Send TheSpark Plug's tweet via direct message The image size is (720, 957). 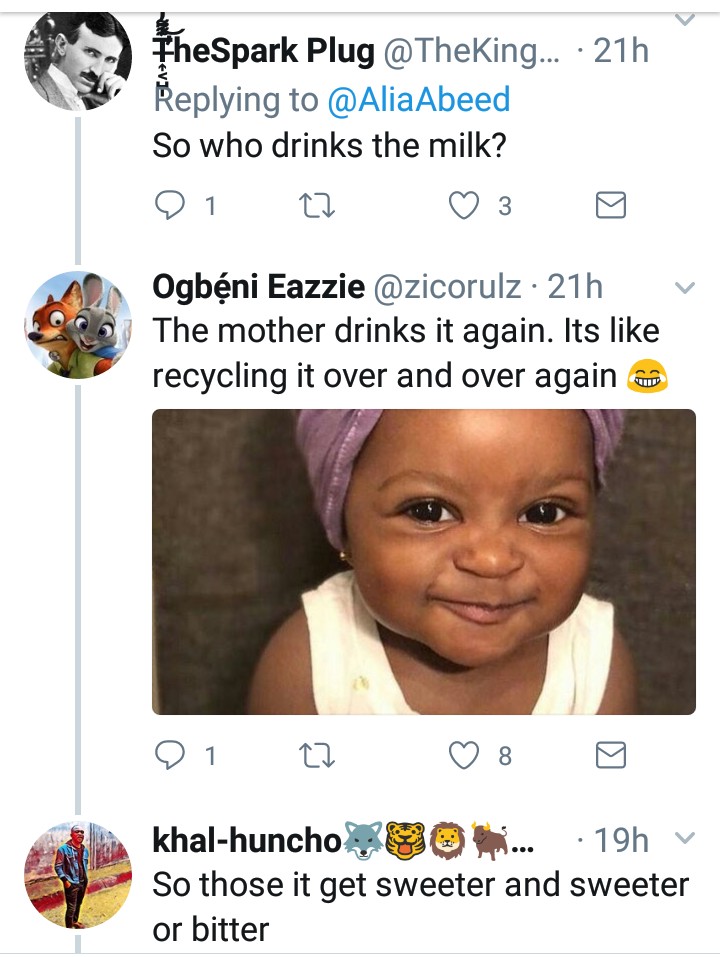coord(610,205)
